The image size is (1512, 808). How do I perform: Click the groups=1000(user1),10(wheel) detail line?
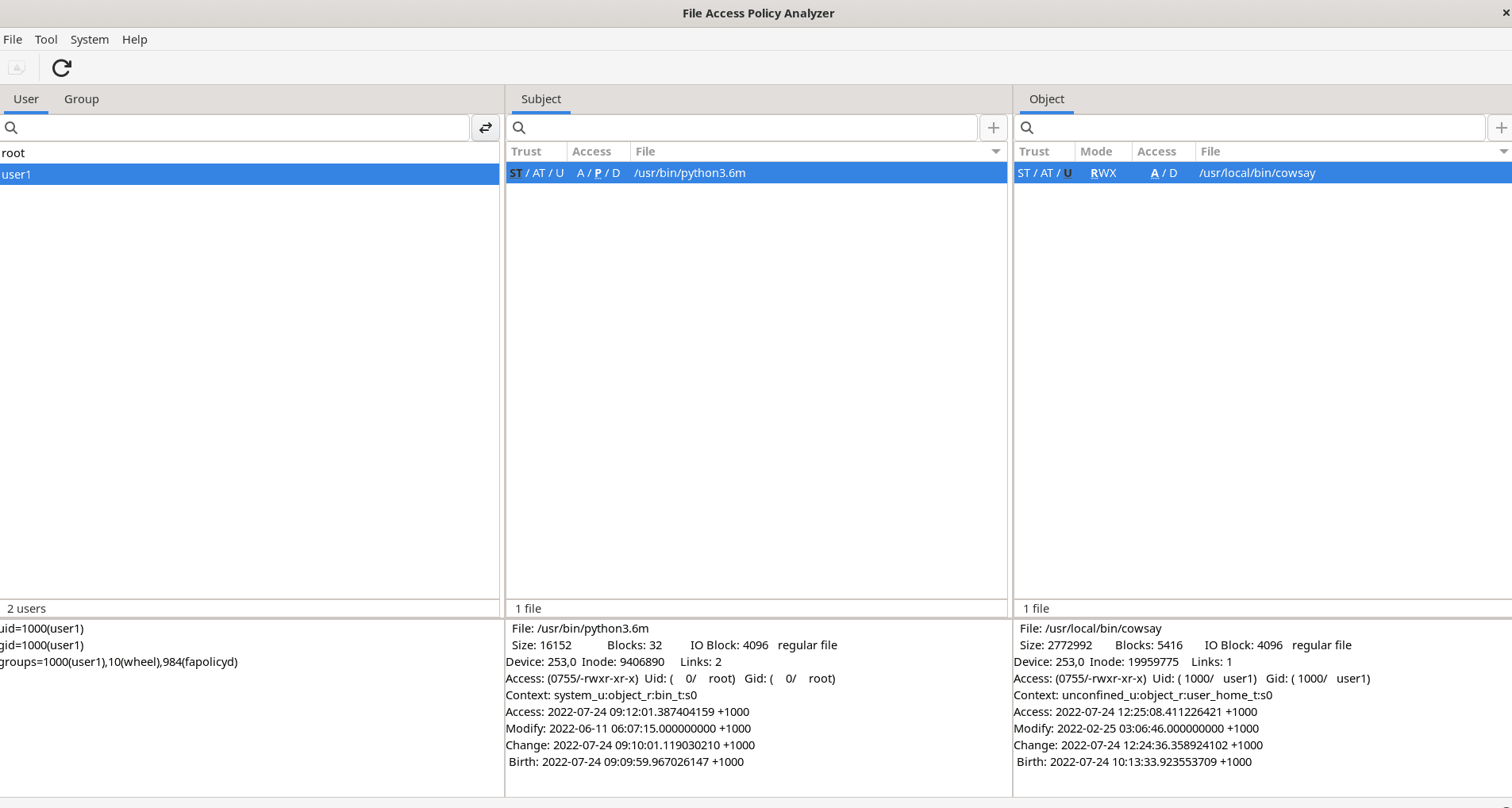coord(119,662)
